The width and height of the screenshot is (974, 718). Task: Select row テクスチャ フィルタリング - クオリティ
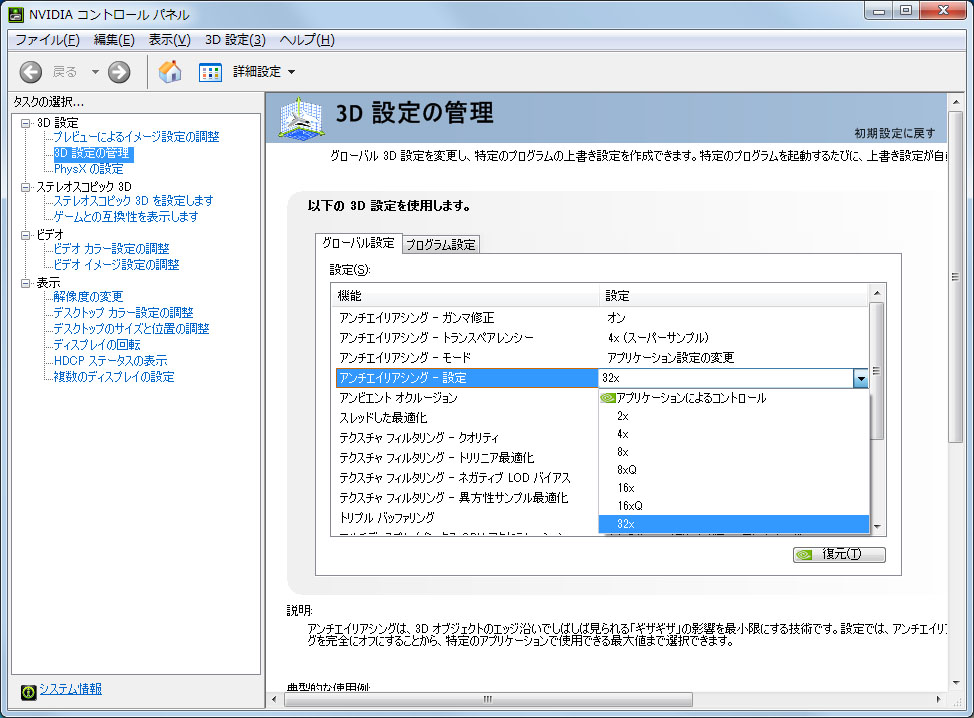click(465, 438)
